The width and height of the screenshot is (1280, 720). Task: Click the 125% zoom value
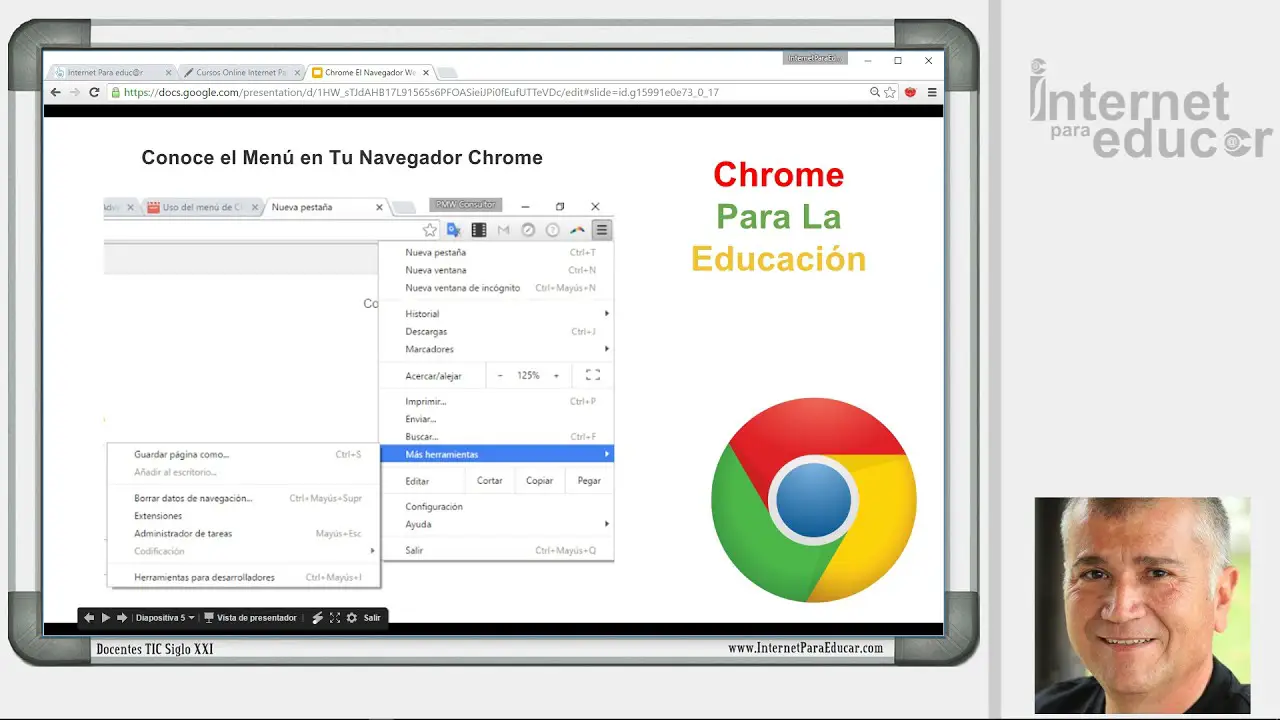[528, 375]
